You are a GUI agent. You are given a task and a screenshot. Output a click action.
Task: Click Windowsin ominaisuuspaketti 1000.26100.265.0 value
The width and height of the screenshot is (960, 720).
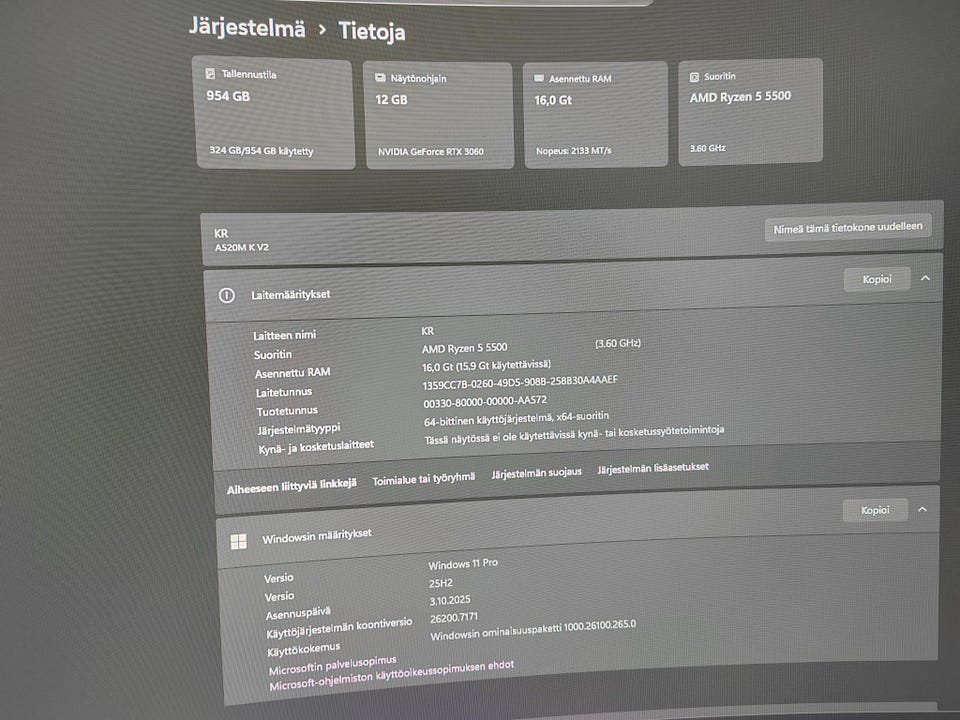click(533, 630)
